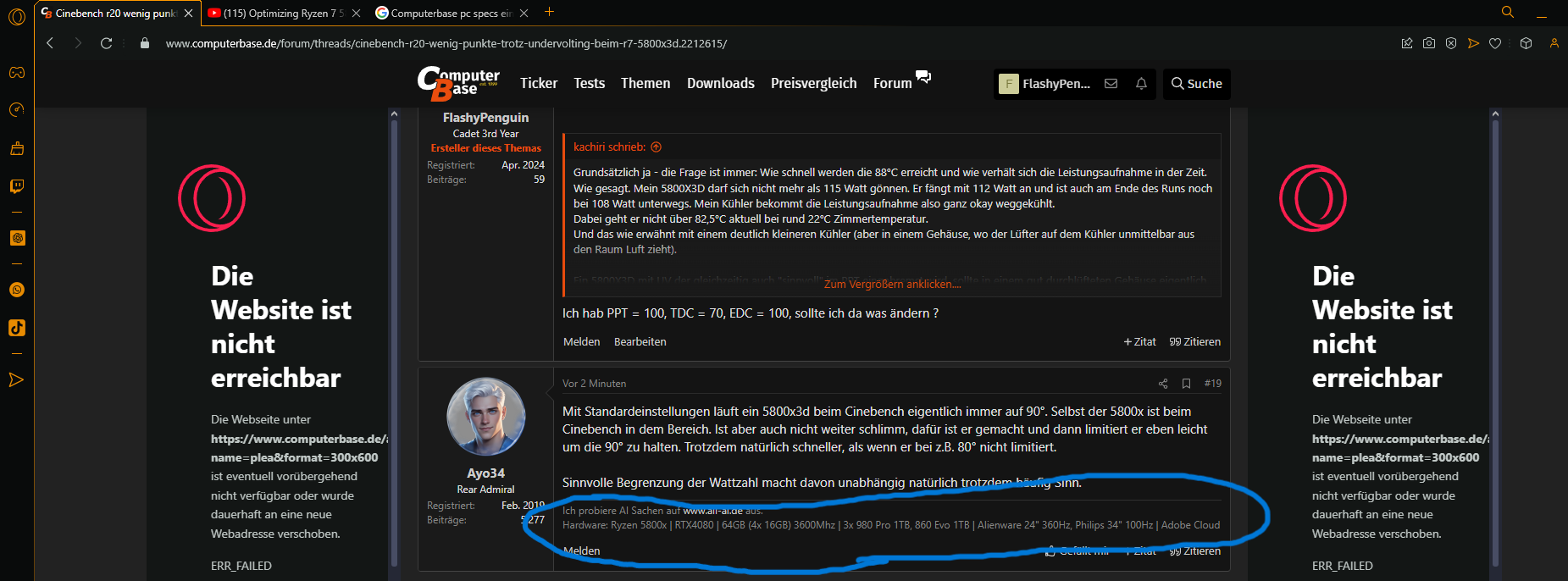
Task: Open ad blocker shield icon
Action: point(1451,43)
